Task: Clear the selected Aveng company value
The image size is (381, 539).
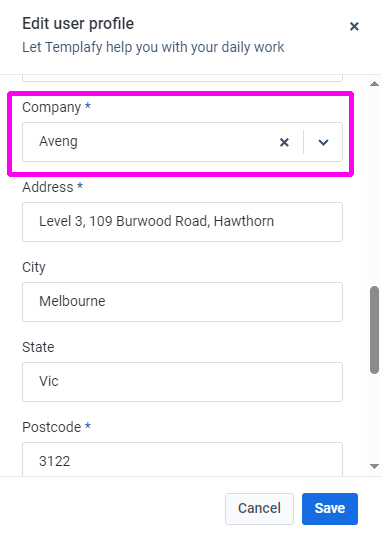Action: click(x=284, y=142)
